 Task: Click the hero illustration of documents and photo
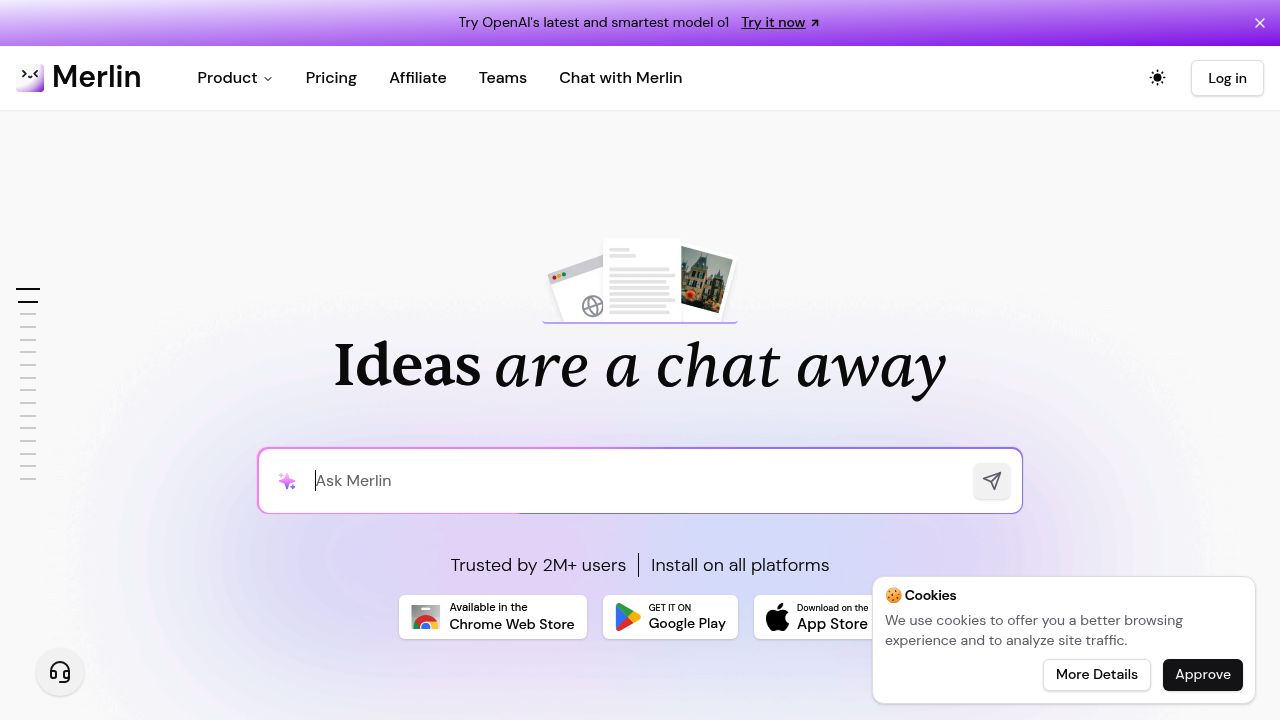[640, 281]
